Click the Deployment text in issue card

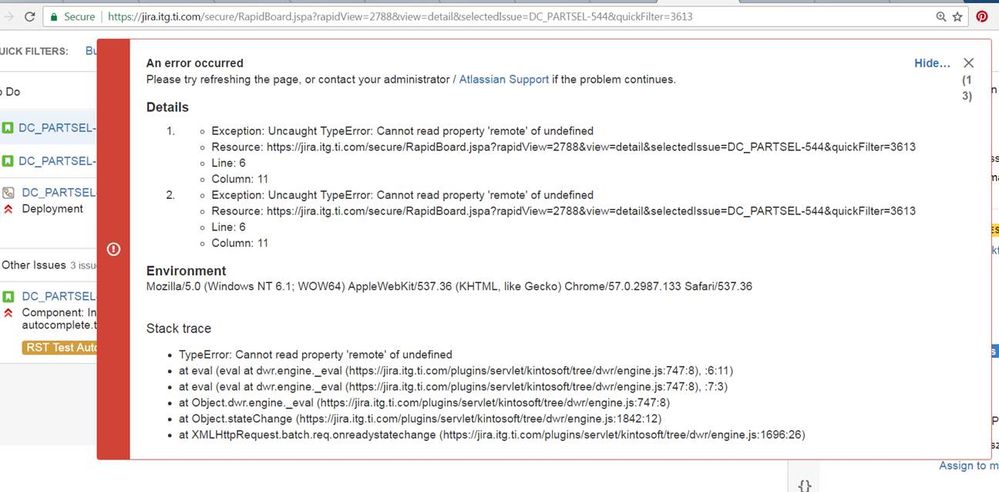tap(52, 209)
